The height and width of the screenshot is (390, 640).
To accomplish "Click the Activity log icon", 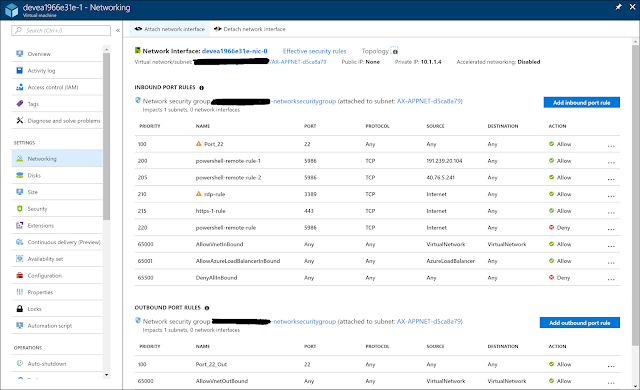I will (20, 70).
